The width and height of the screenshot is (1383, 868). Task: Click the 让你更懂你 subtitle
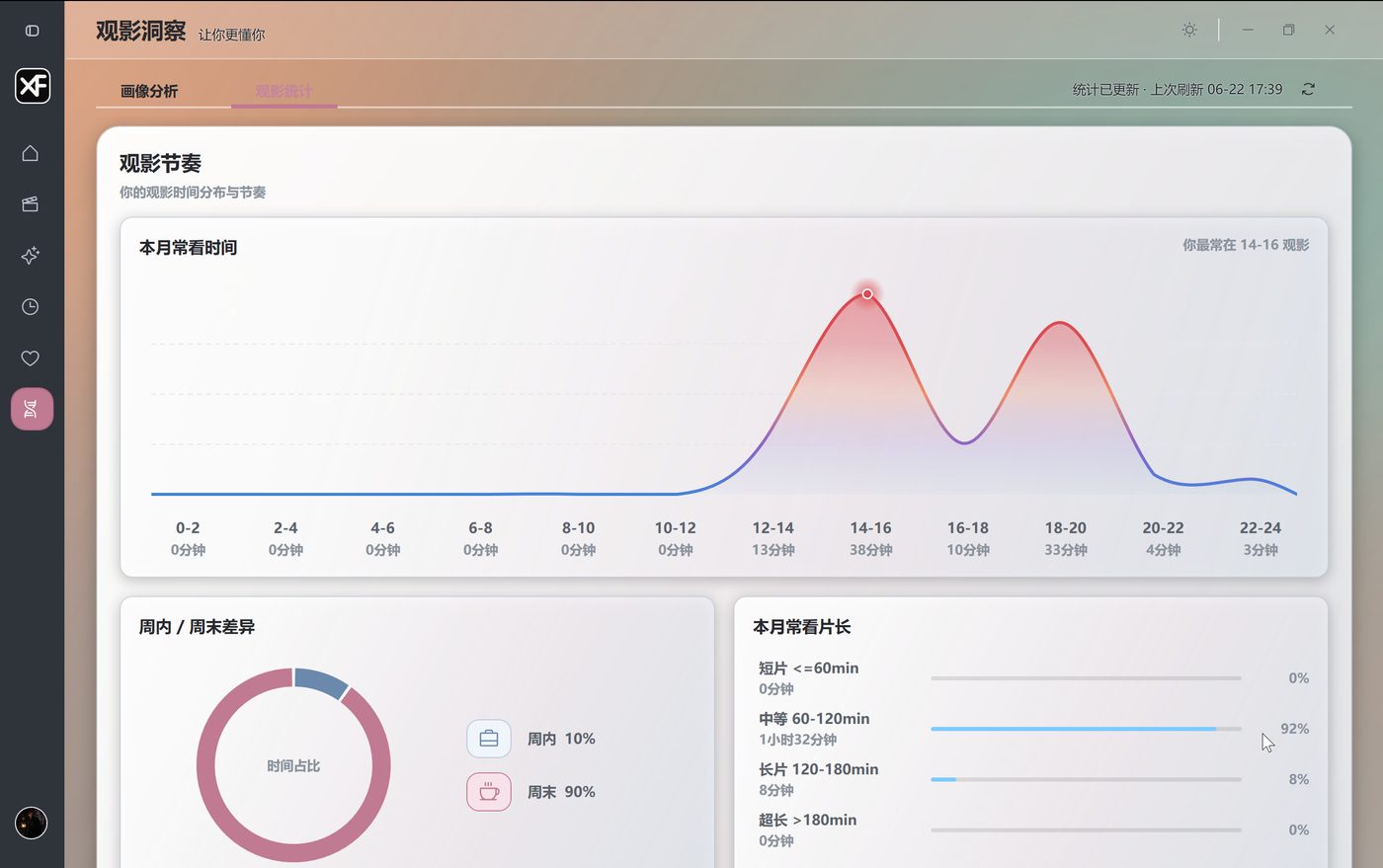pyautogui.click(x=231, y=35)
